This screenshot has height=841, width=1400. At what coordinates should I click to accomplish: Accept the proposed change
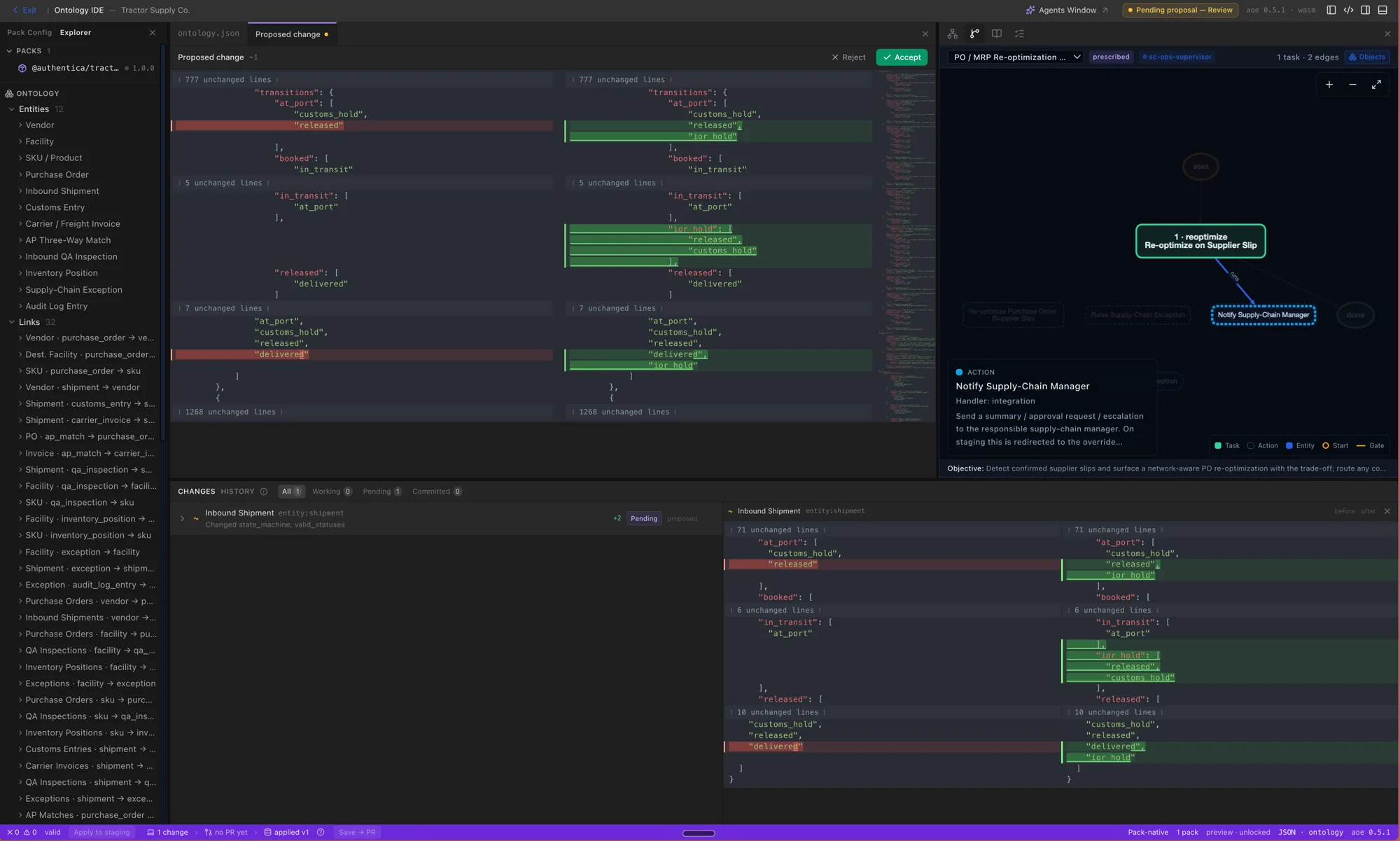coord(902,57)
